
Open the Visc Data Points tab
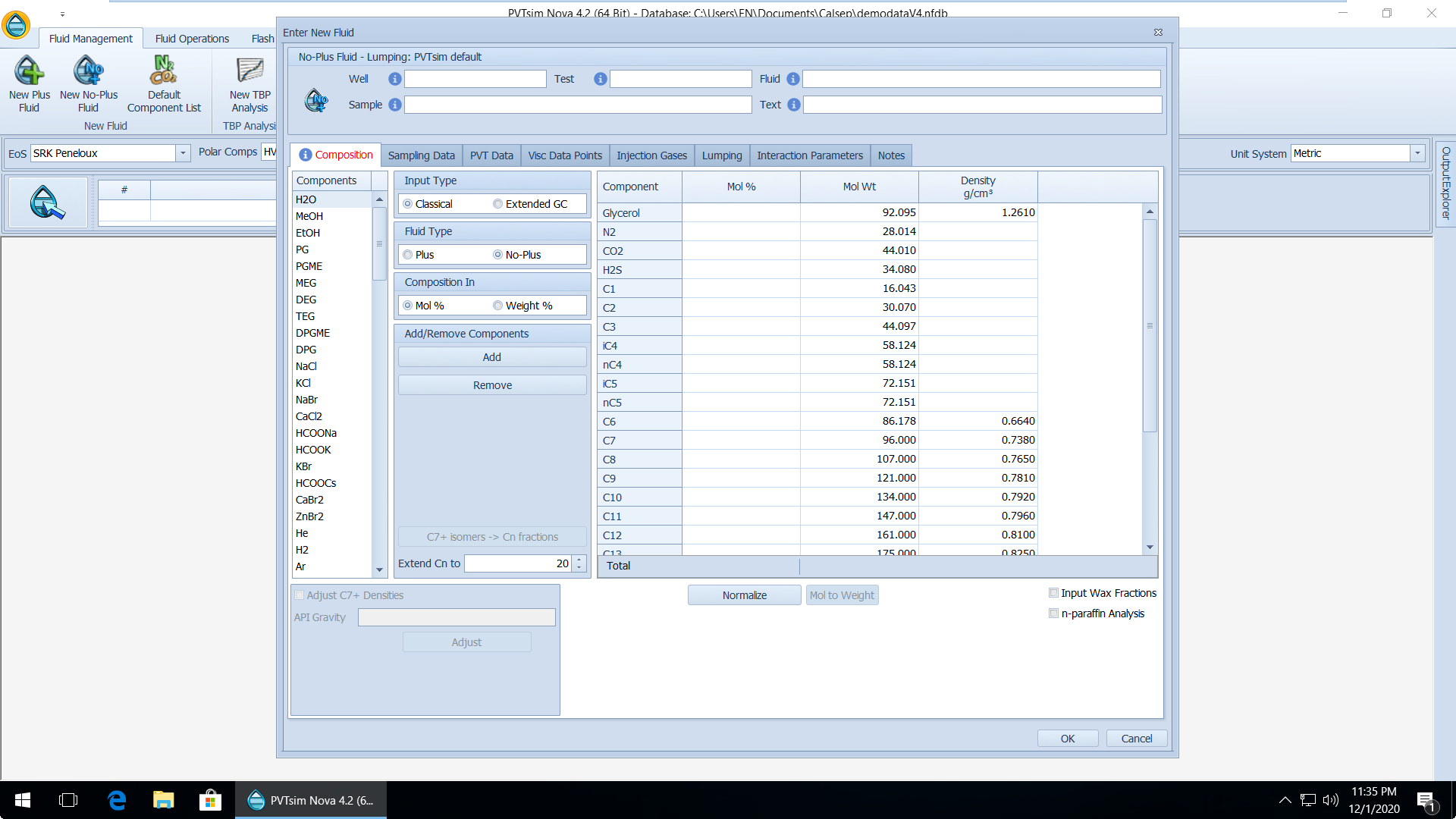tap(565, 155)
